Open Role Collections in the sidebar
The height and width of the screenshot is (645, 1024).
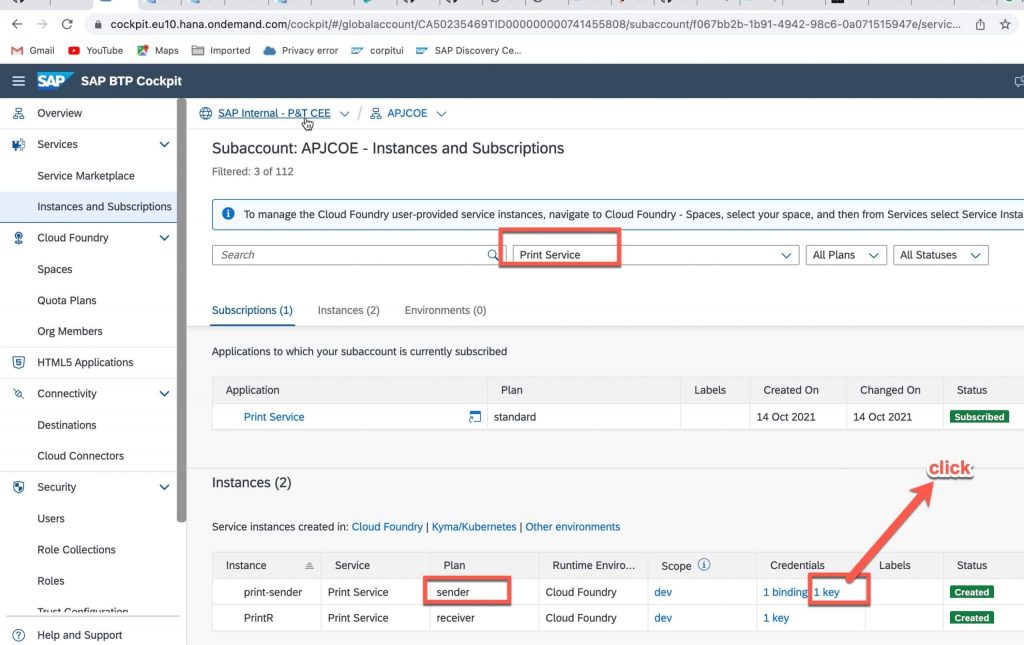pos(76,550)
